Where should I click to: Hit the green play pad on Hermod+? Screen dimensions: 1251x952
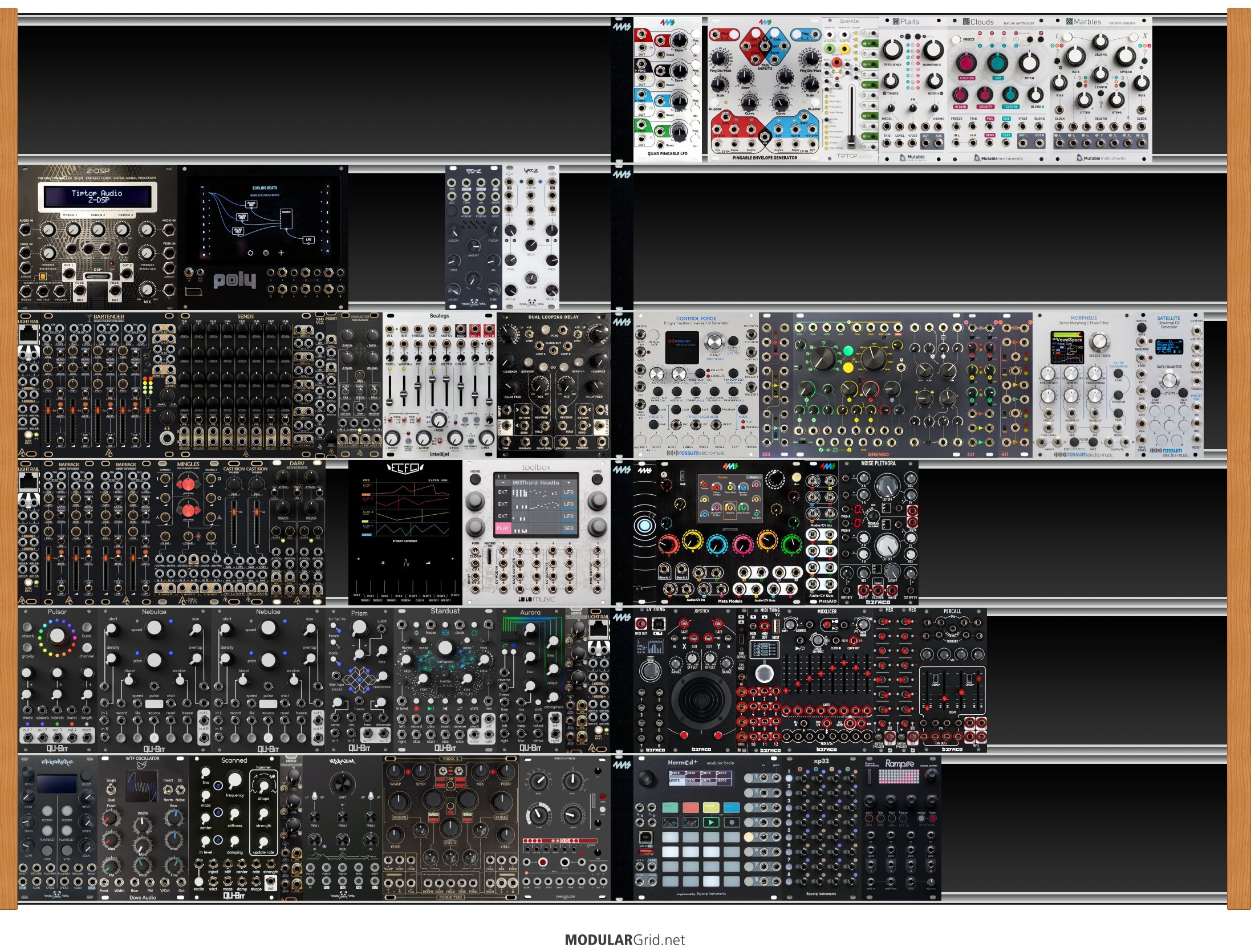pyautogui.click(x=711, y=822)
